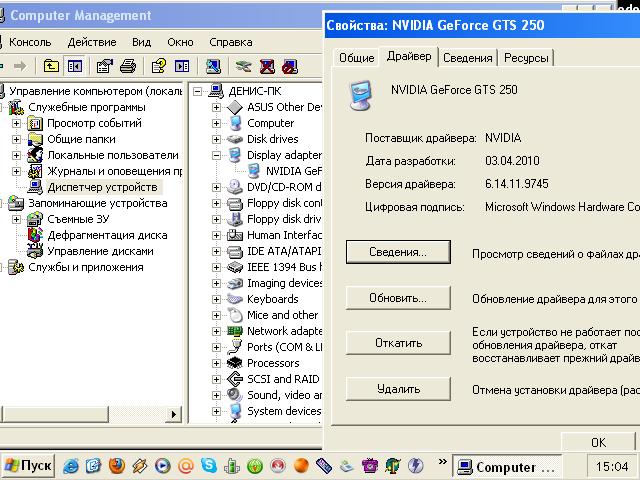Image resolution: width=640 pixels, height=480 pixels.
Task: Click the Scan for hardware changes icon
Action: click(x=213, y=67)
